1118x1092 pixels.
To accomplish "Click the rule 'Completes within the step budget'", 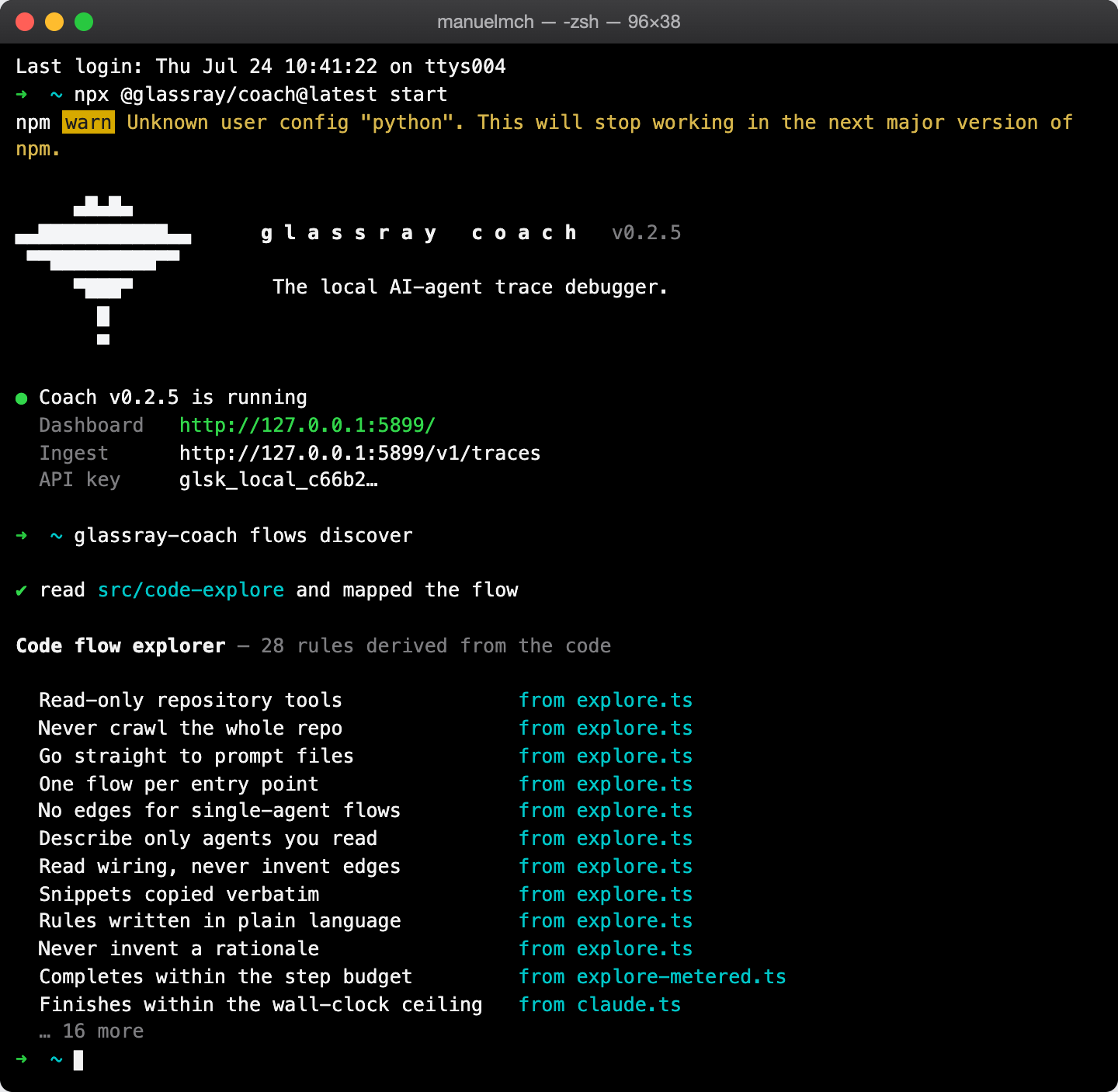I will pyautogui.click(x=225, y=976).
